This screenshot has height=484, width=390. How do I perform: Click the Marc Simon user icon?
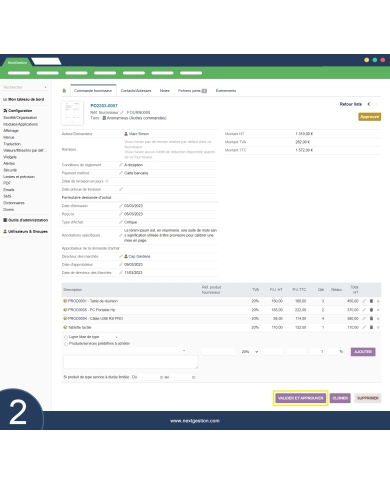click(126, 134)
